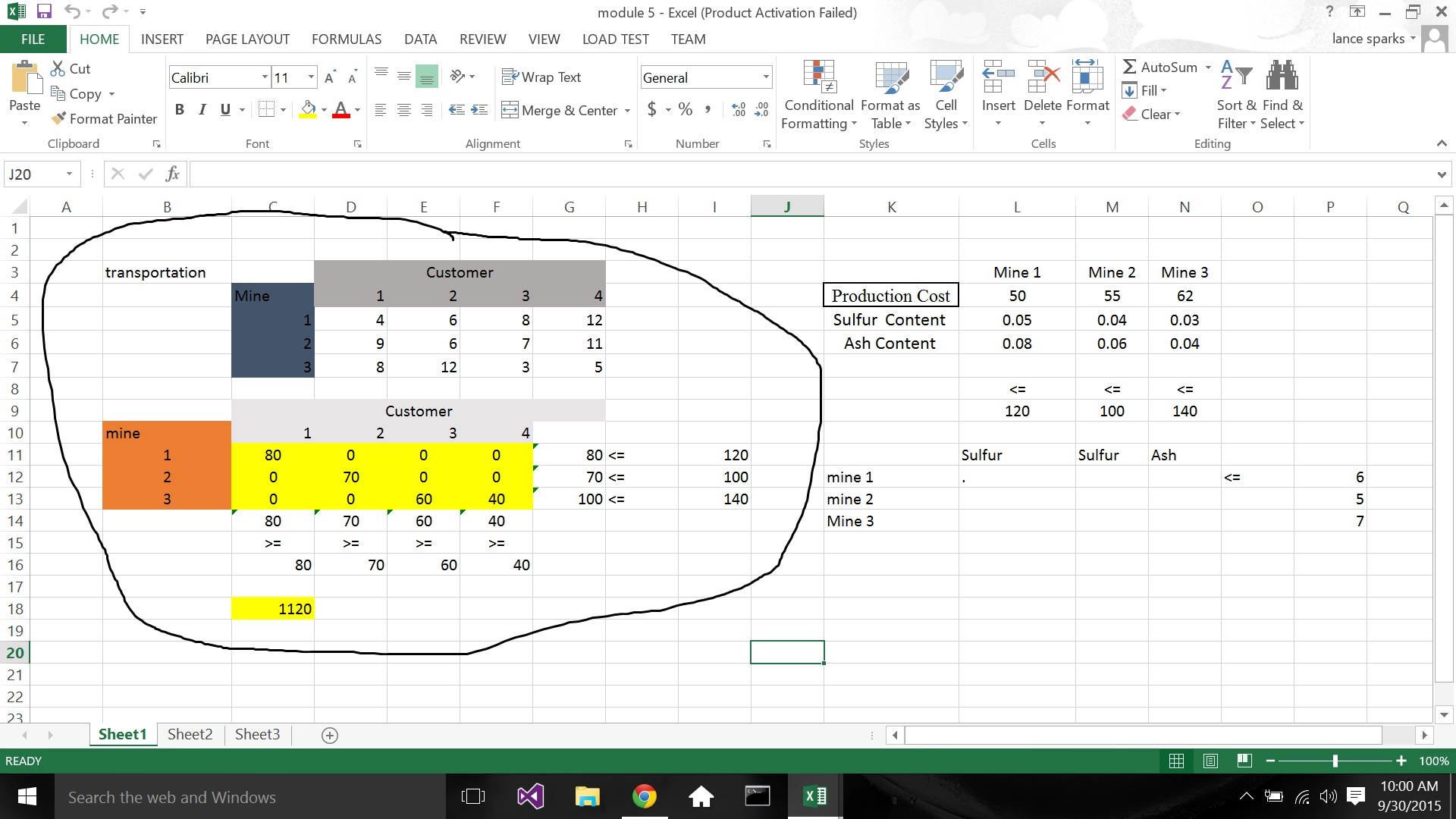Click the Conditional Formatting icon
The image size is (1456, 819).
[x=819, y=77]
